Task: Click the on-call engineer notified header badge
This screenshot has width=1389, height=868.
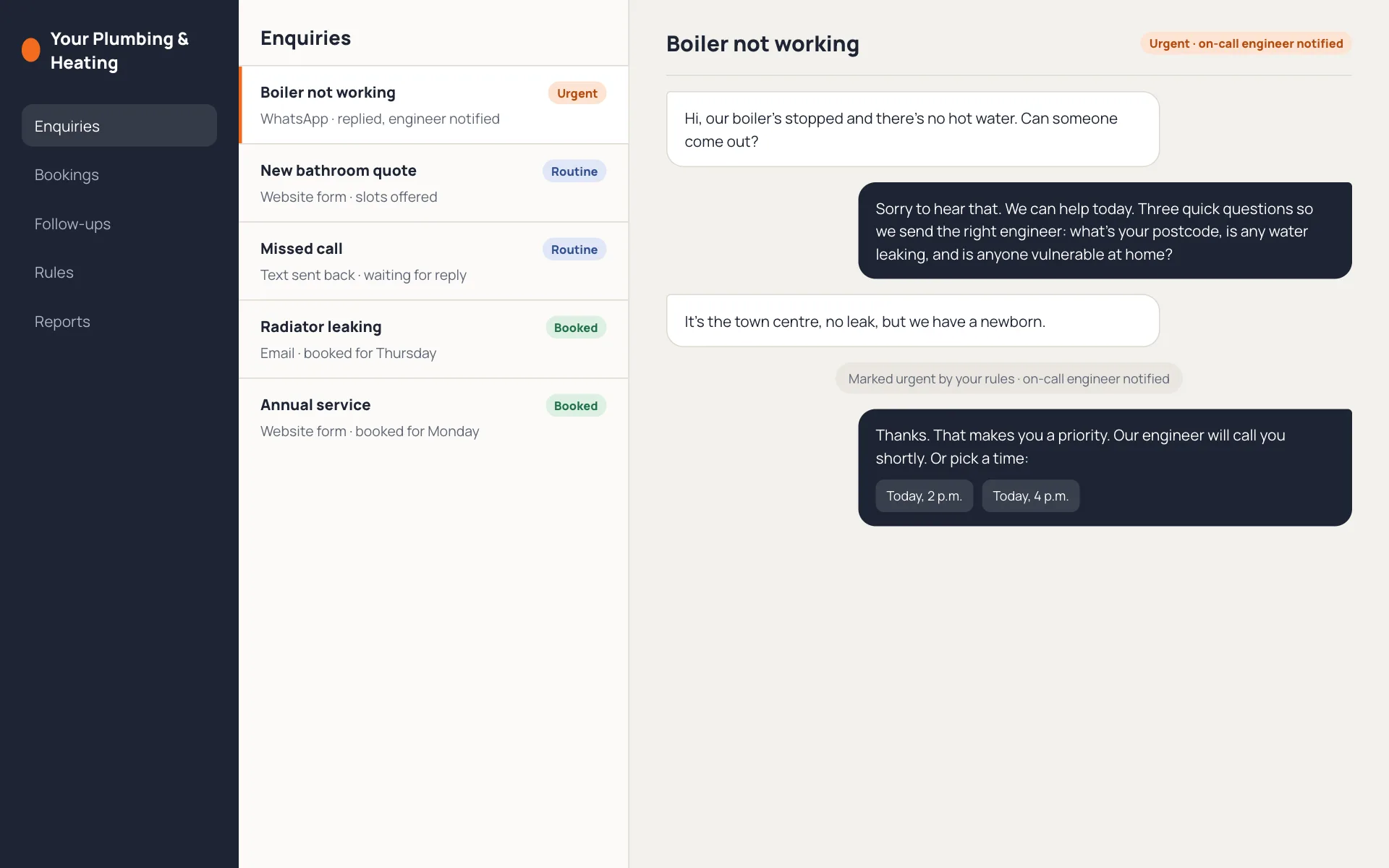Action: (1246, 43)
